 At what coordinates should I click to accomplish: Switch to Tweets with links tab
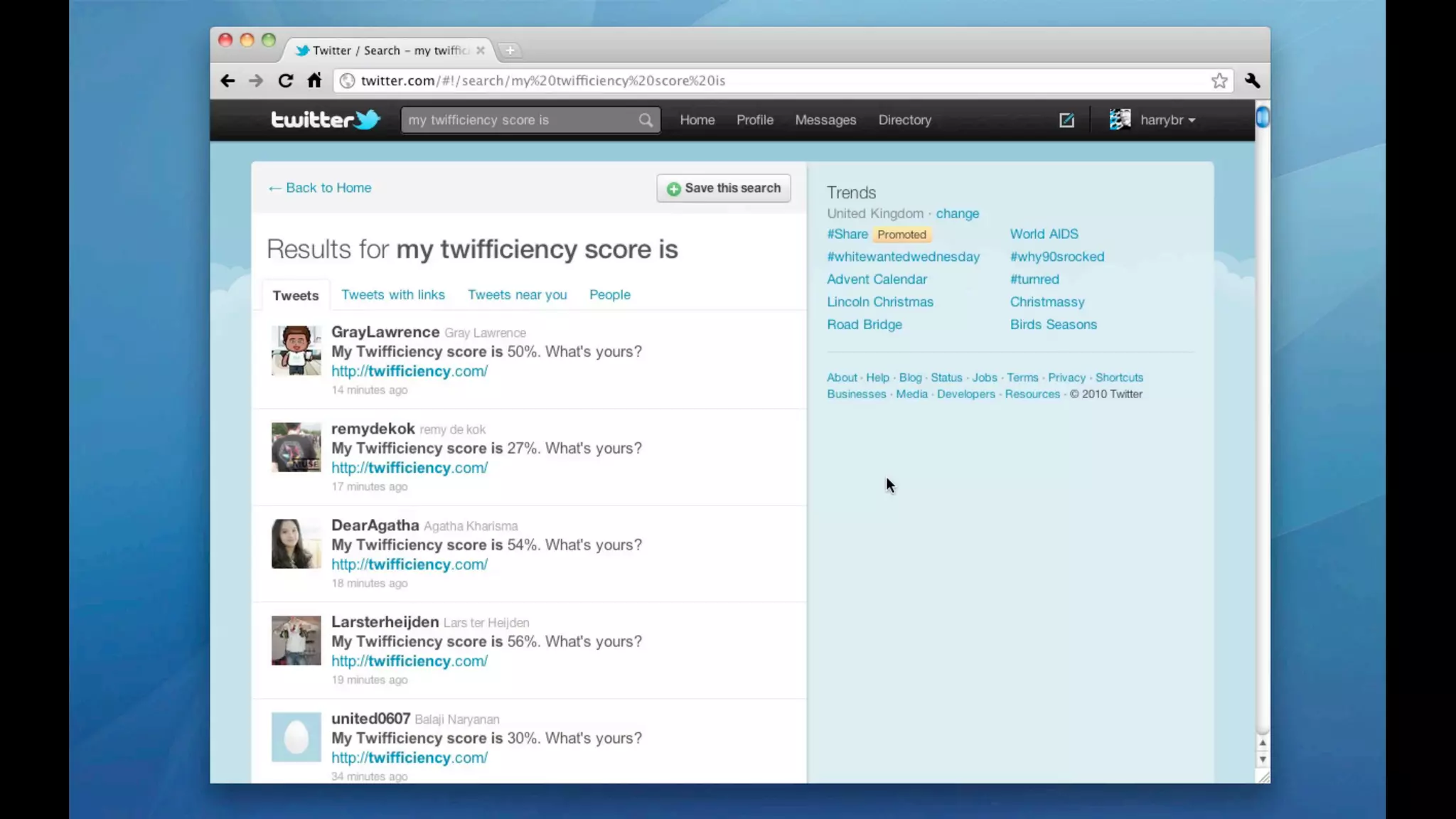click(392, 295)
